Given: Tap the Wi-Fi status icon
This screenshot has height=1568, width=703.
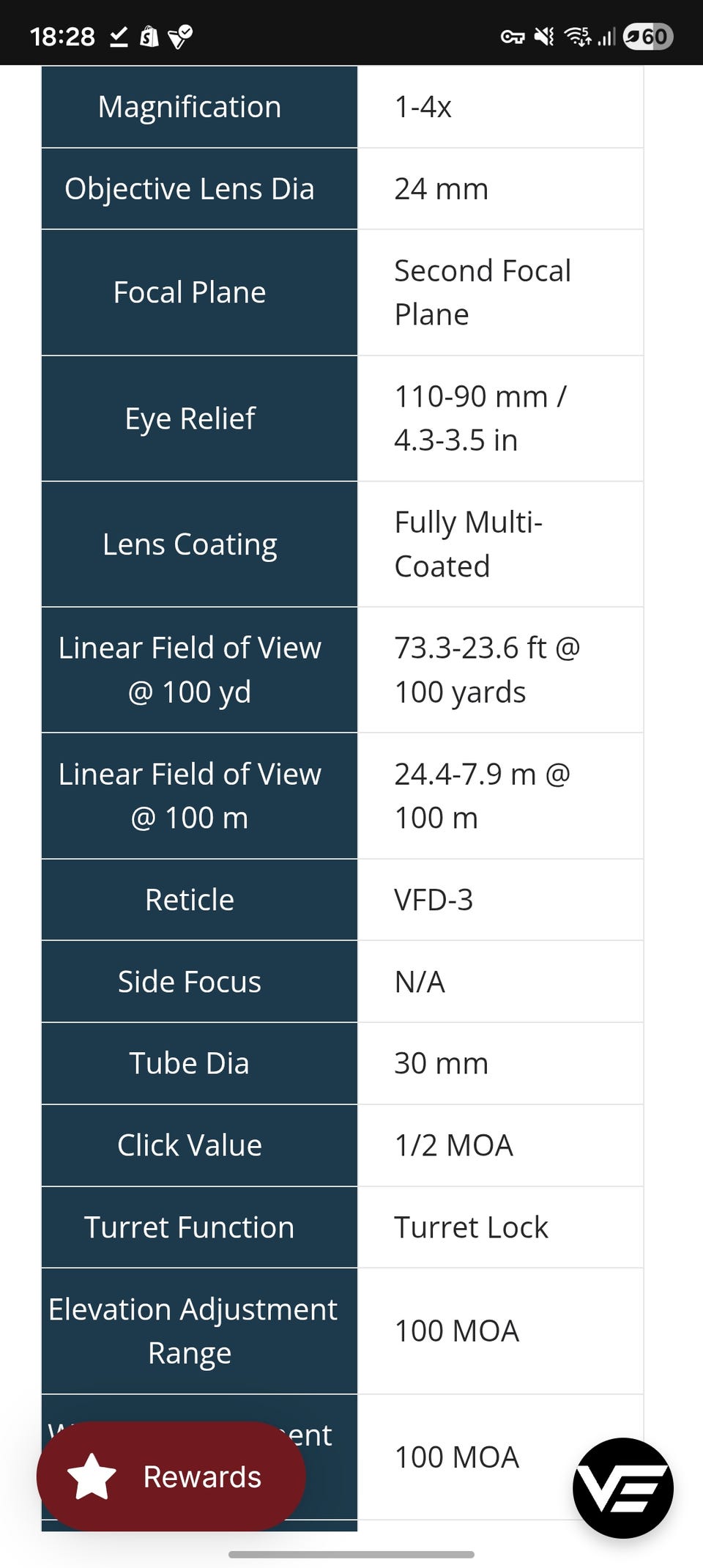Looking at the screenshot, I should (x=578, y=36).
